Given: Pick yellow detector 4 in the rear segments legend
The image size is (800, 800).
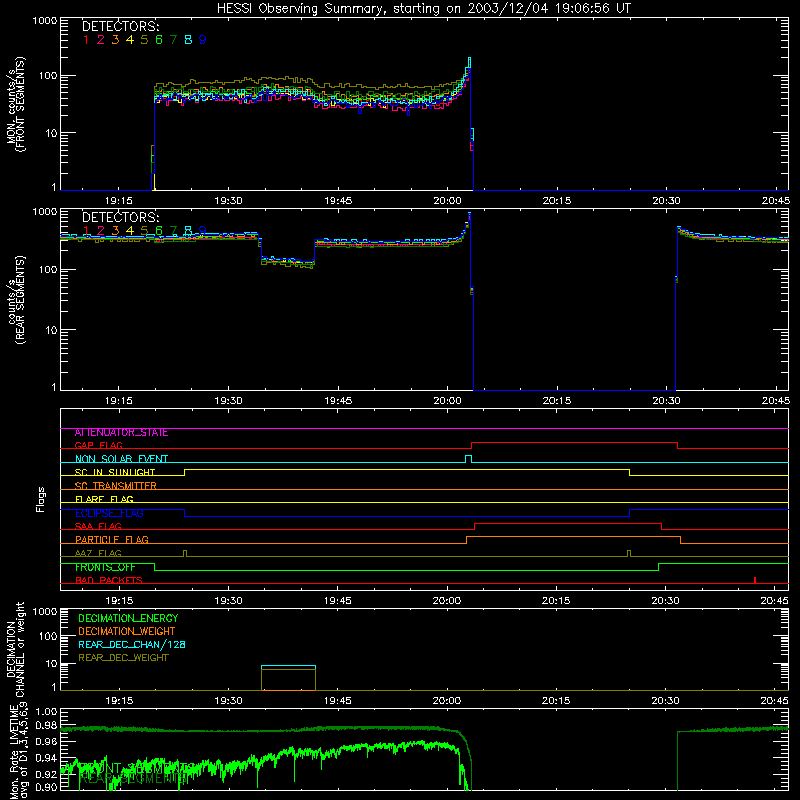Looking at the screenshot, I should 130,231.
